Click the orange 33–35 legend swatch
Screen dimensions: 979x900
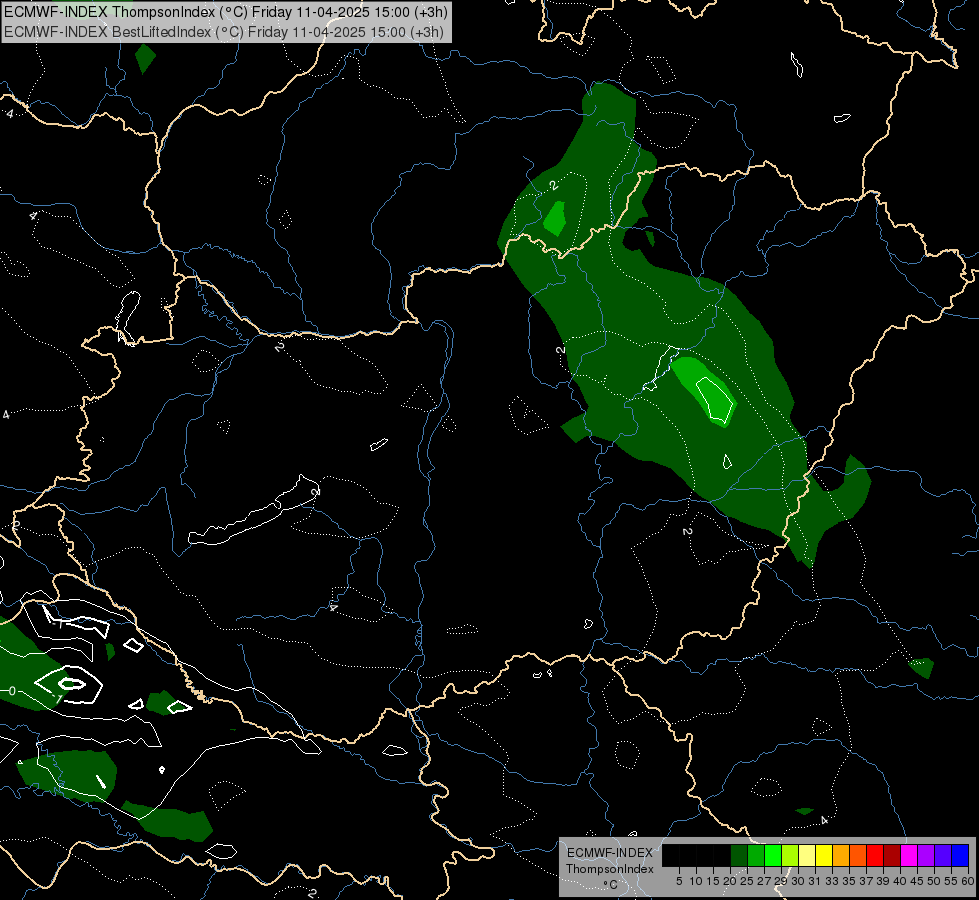pyautogui.click(x=841, y=855)
